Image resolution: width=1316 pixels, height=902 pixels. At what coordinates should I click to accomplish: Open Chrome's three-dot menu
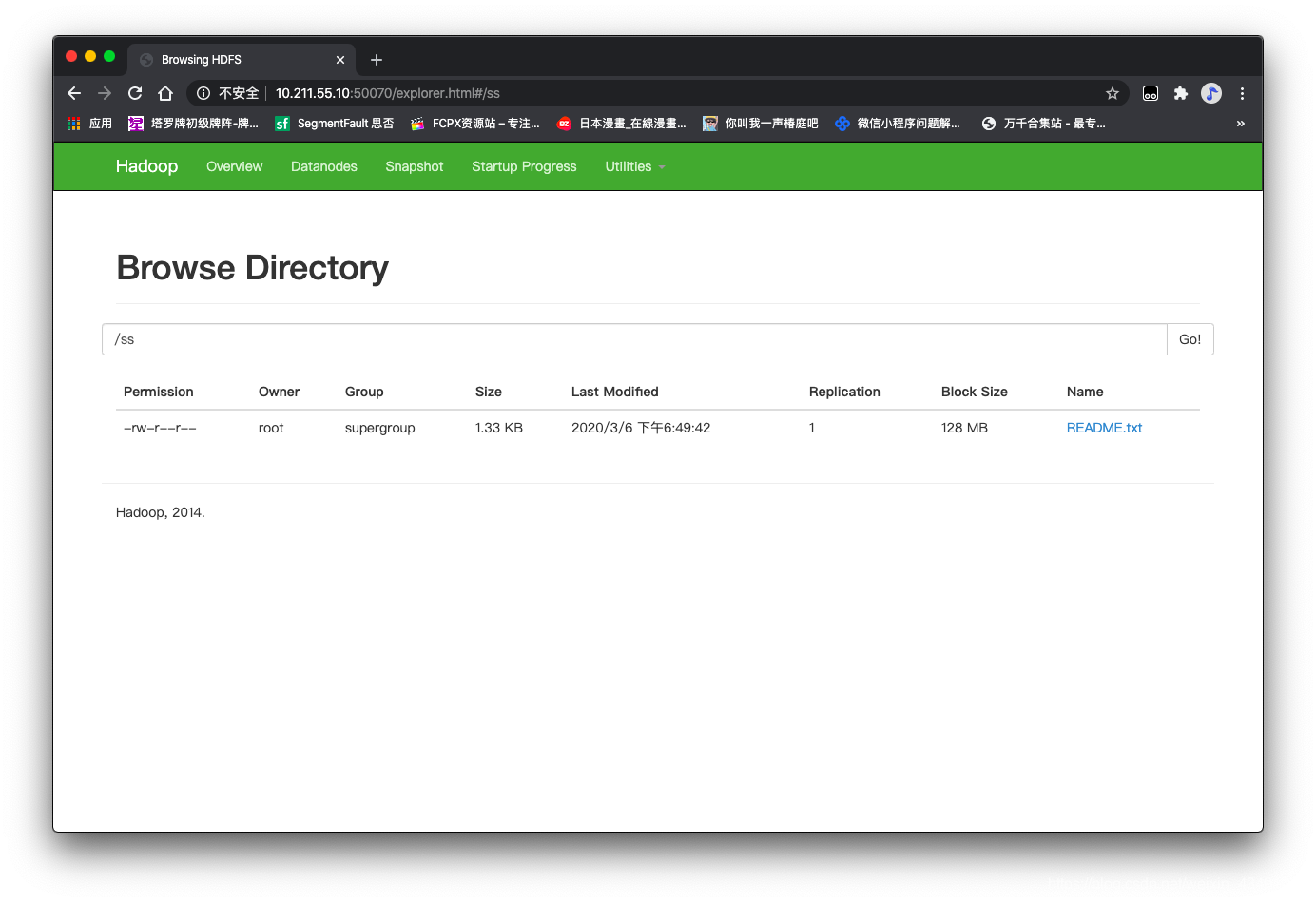1242,93
